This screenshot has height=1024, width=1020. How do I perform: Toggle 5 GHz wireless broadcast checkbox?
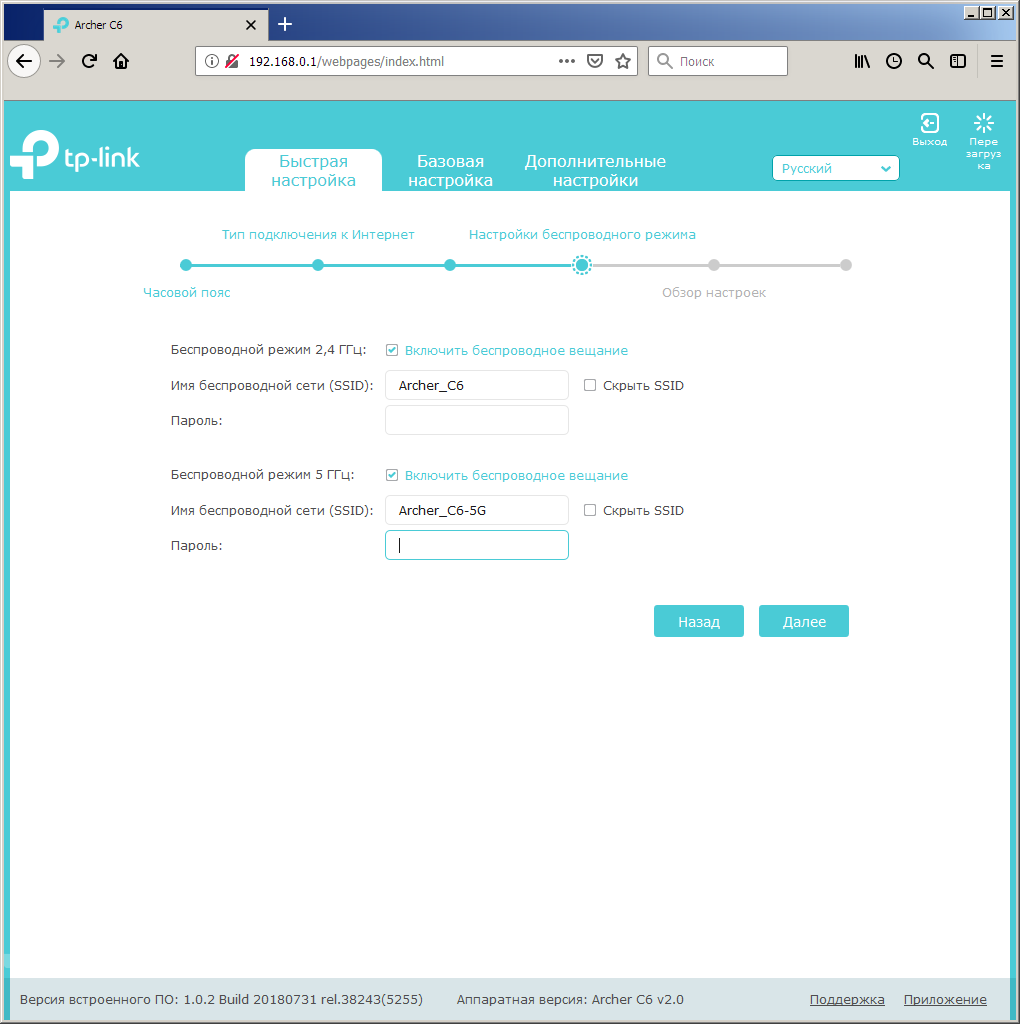click(x=392, y=475)
